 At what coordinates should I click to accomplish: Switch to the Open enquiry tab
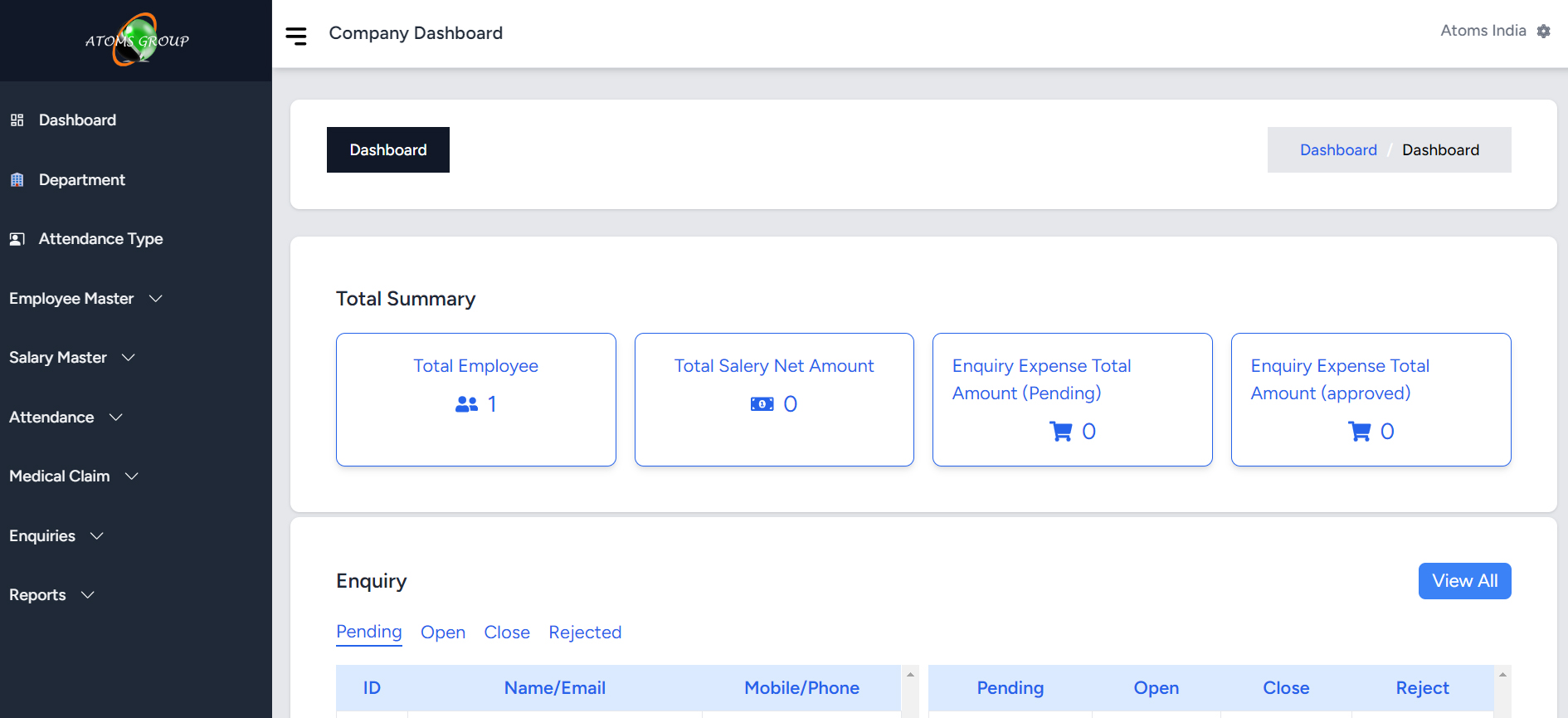click(x=442, y=633)
